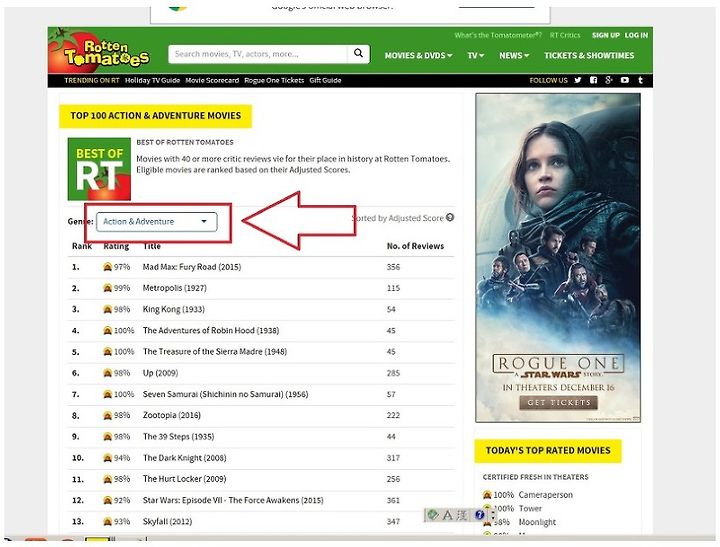
Task: Click the No. of Reviews column header
Action: (415, 246)
